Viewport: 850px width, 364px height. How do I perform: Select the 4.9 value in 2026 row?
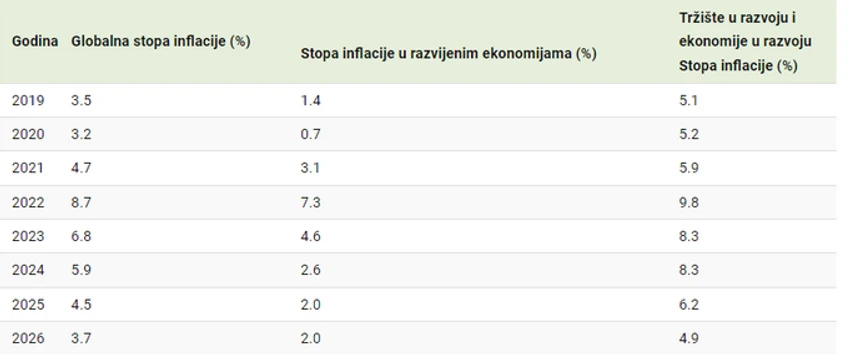pos(689,339)
